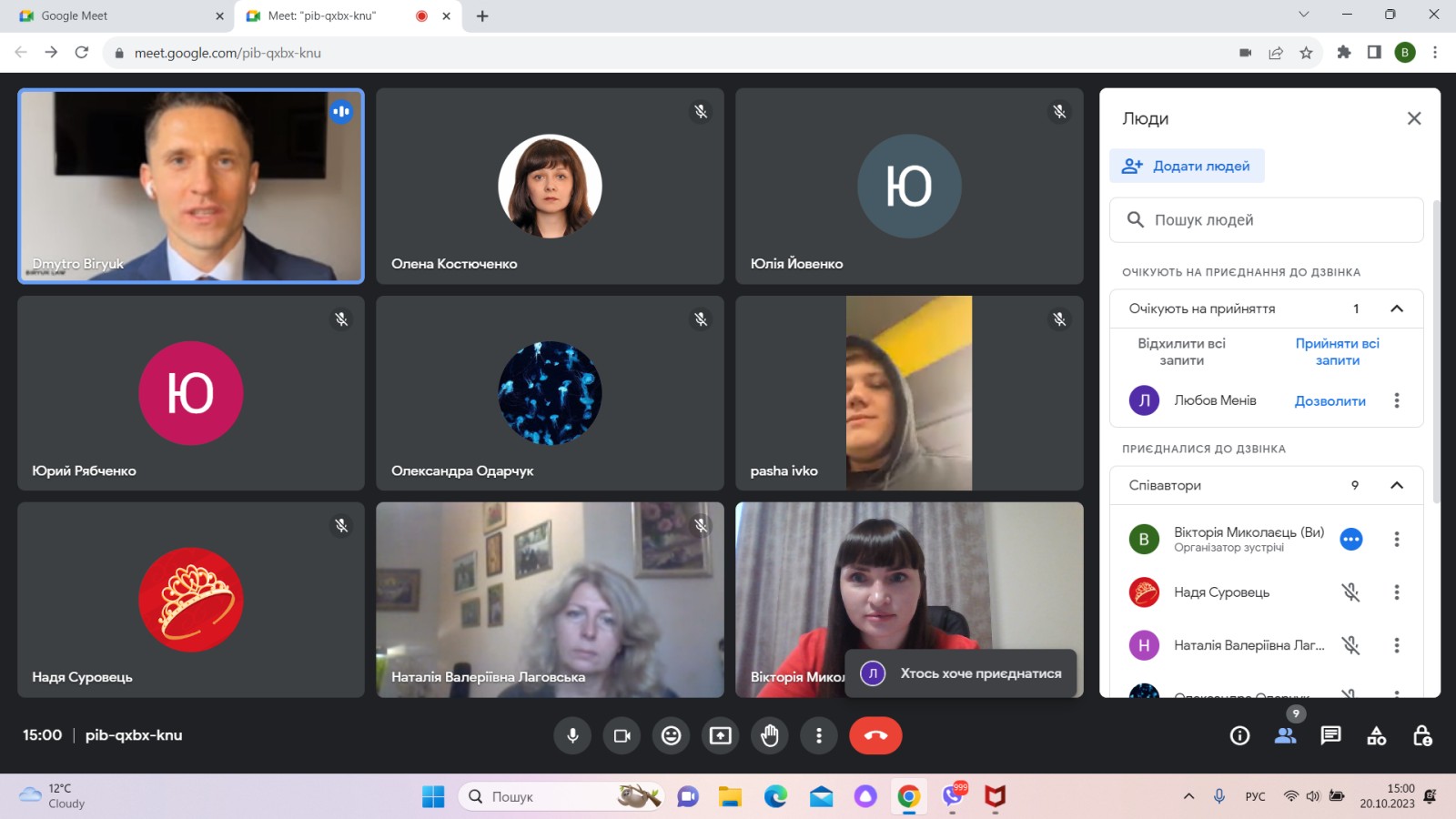Click the present screen button
This screenshot has height=819, width=1456.
[x=720, y=735]
